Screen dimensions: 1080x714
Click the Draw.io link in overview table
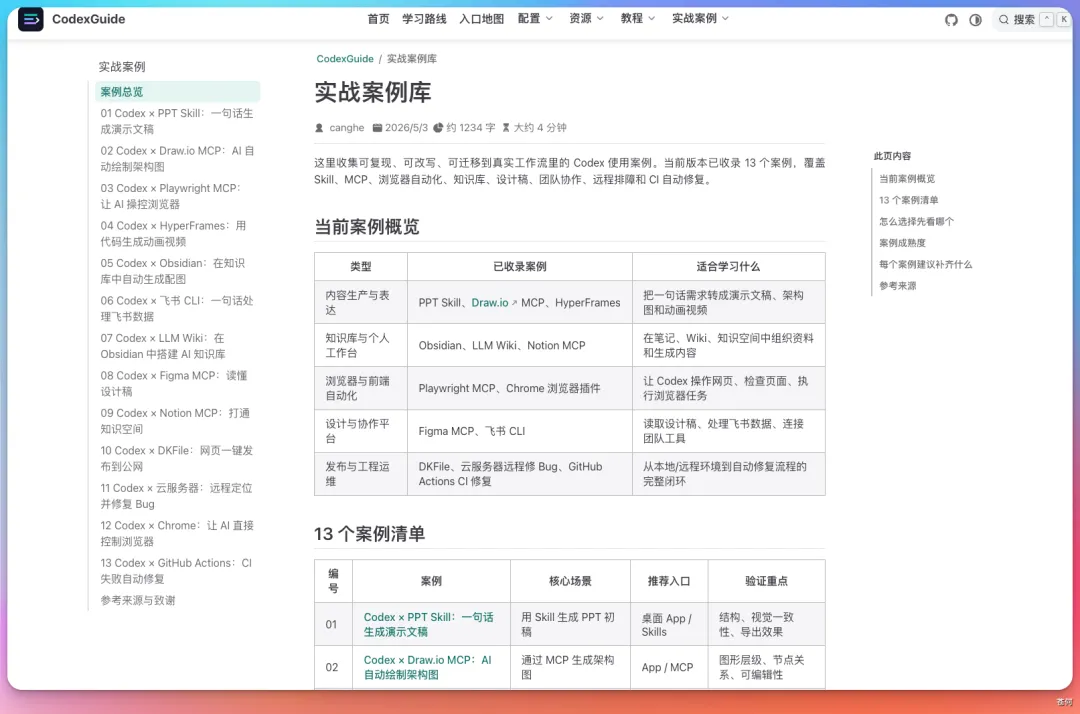click(x=490, y=303)
